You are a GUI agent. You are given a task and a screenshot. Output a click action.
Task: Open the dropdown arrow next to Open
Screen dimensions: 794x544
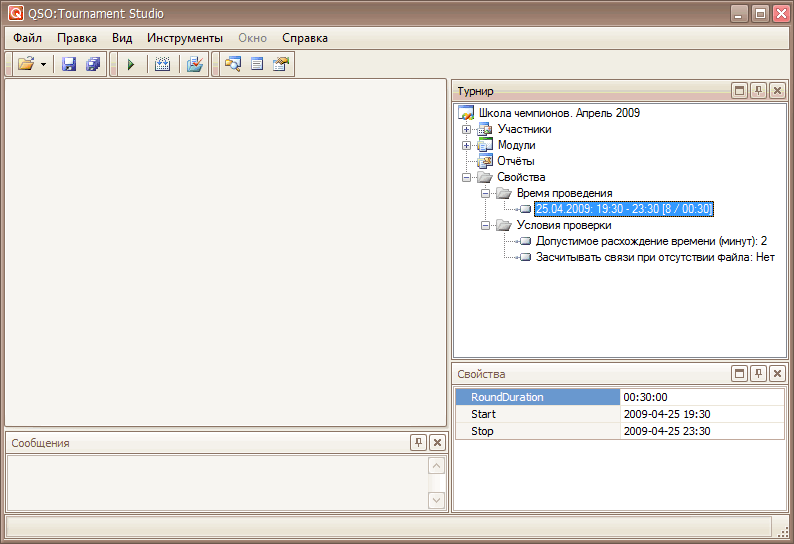coord(45,64)
